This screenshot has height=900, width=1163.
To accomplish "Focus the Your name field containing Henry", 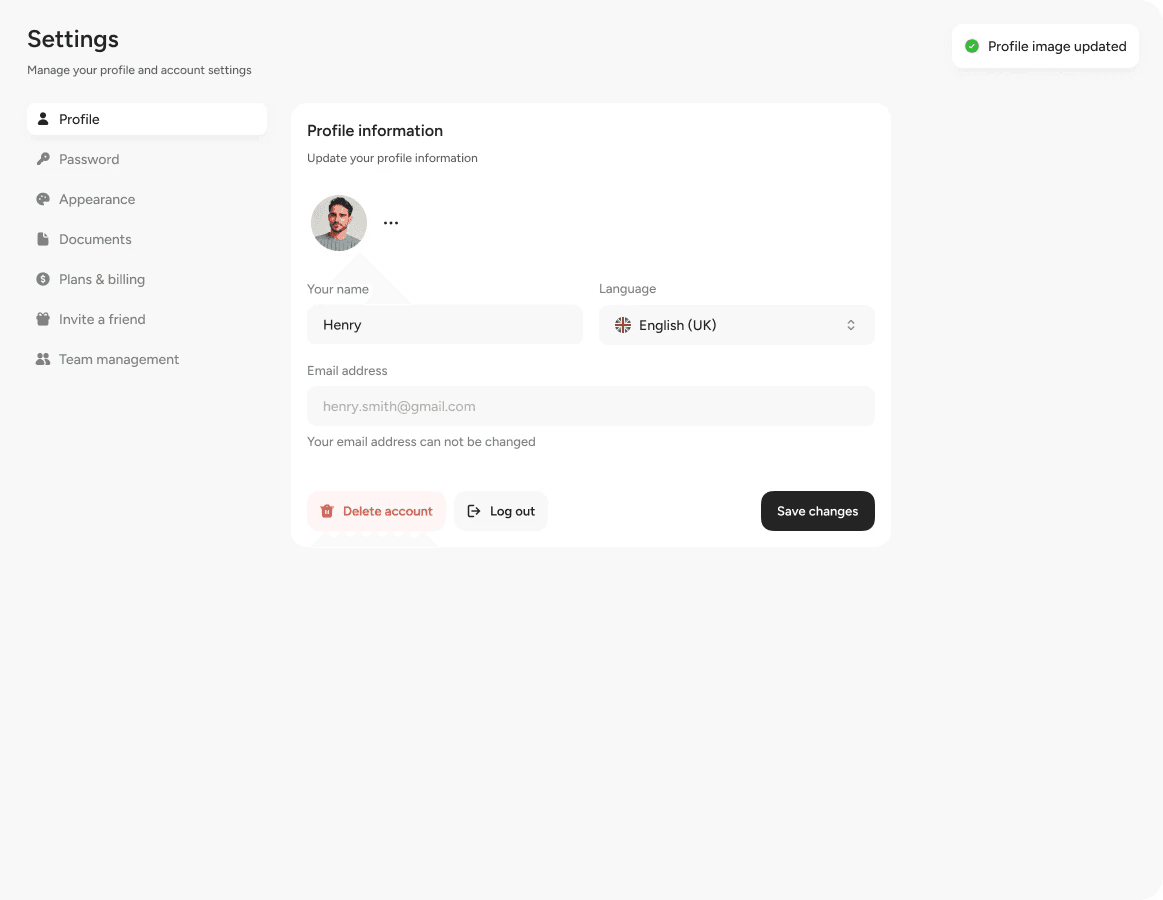I will pos(445,324).
